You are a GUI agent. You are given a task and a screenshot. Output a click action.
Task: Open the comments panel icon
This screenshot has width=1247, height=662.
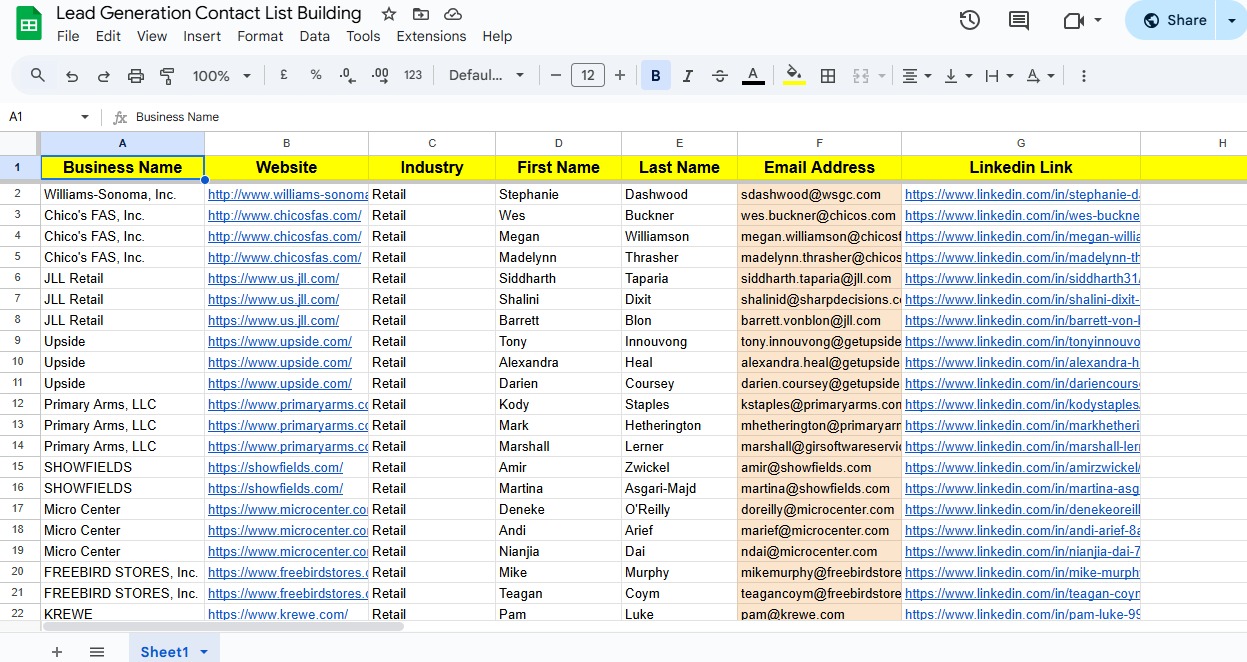[x=1019, y=20]
